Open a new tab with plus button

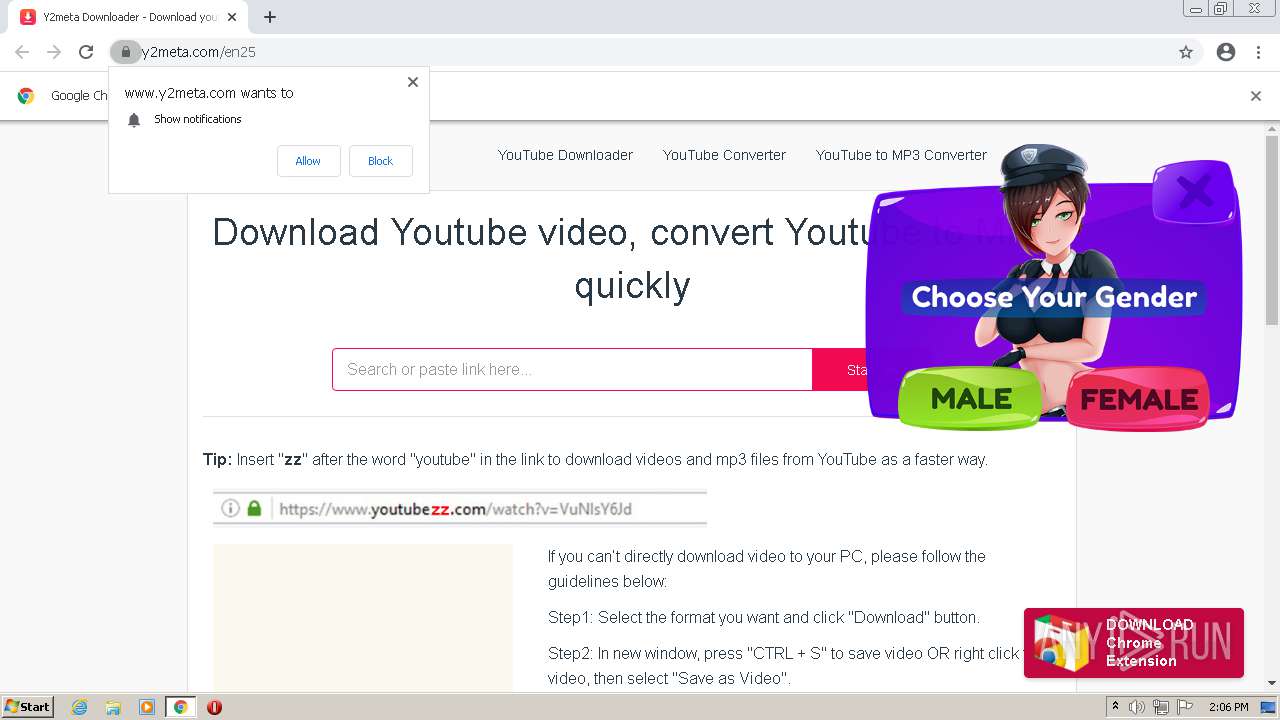(270, 17)
